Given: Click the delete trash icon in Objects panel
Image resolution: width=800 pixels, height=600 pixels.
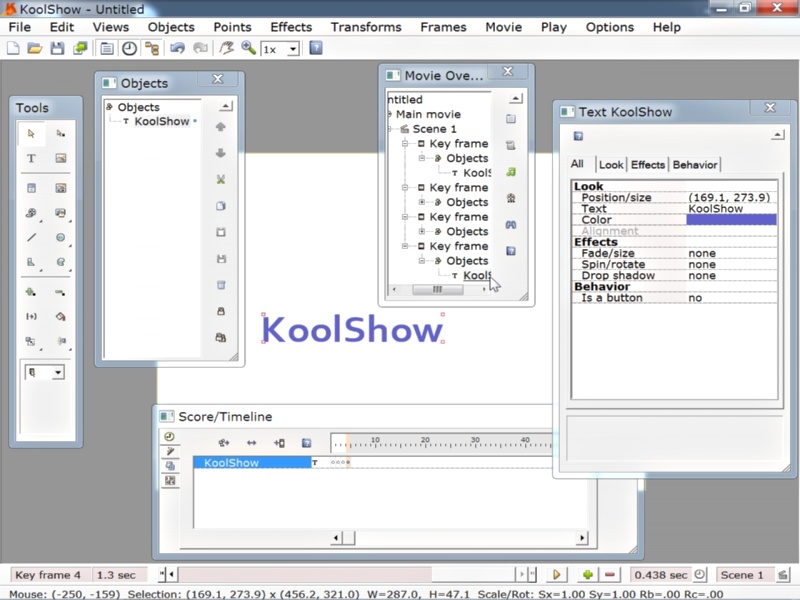Looking at the screenshot, I should coord(220,285).
